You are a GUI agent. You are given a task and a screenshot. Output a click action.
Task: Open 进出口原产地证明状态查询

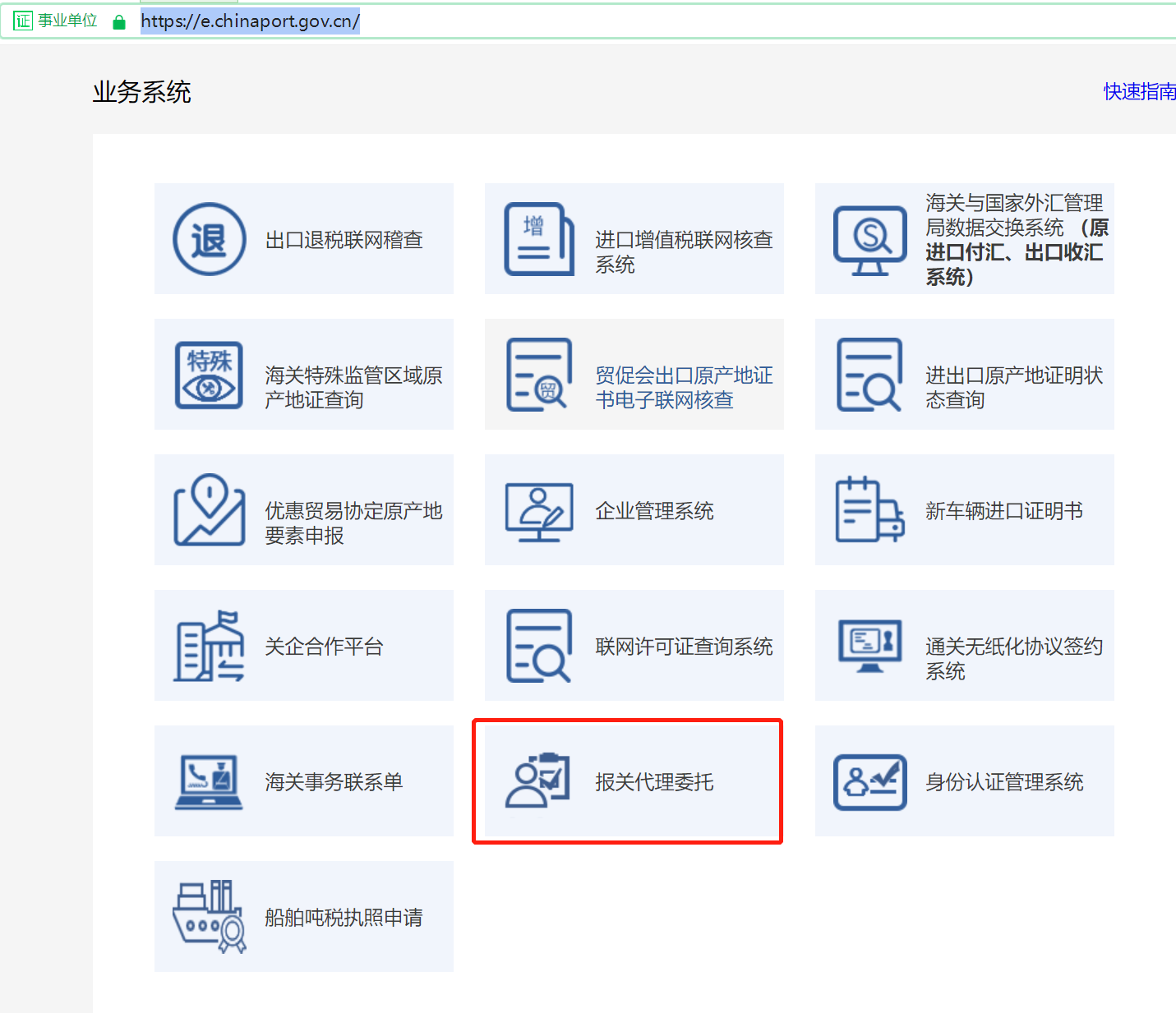1013,387
